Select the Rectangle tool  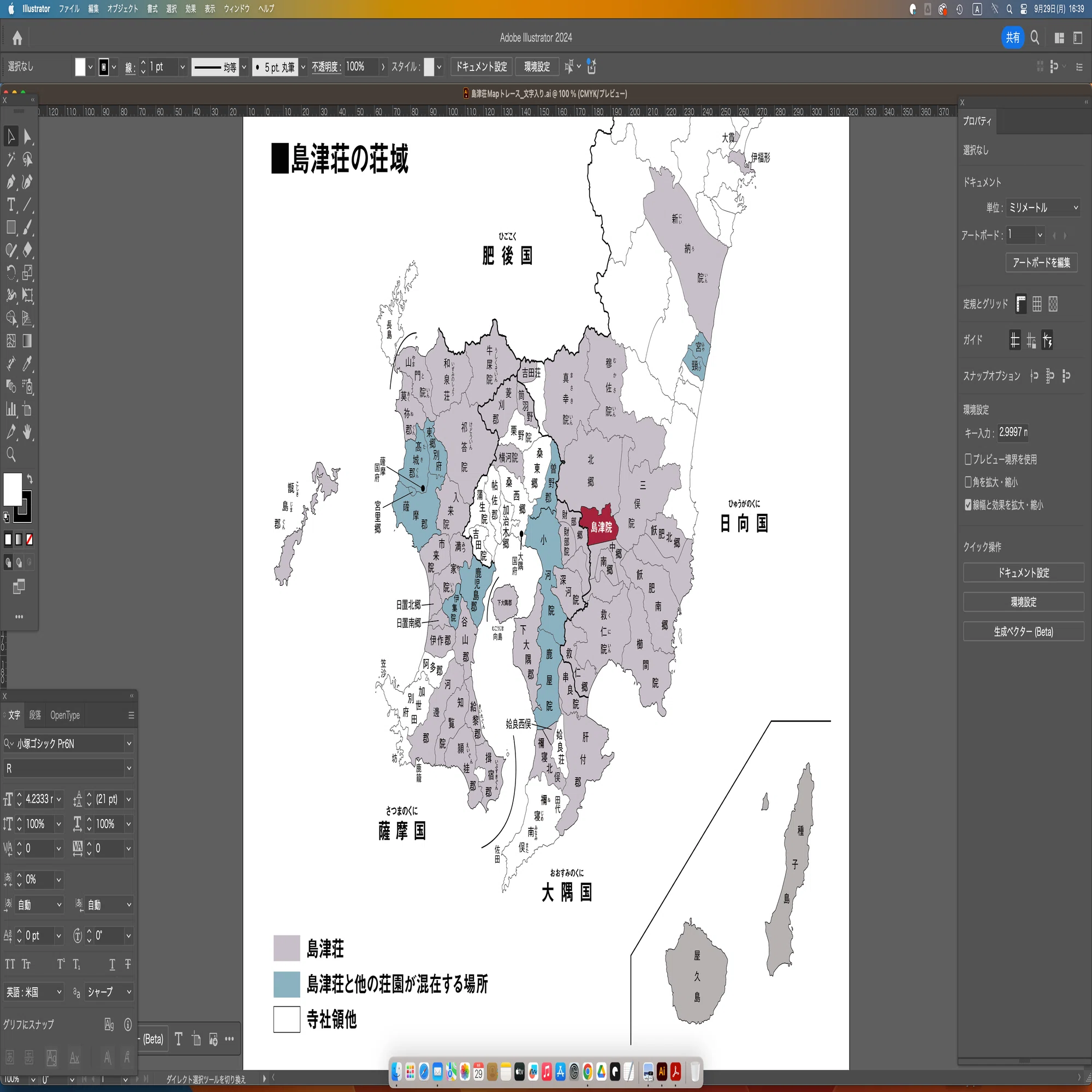pyautogui.click(x=11, y=227)
